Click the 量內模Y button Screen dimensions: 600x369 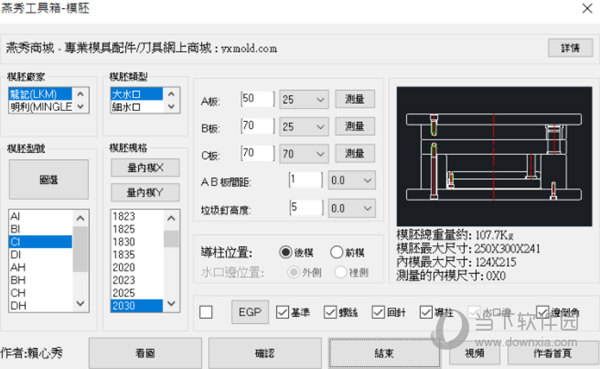tap(145, 193)
